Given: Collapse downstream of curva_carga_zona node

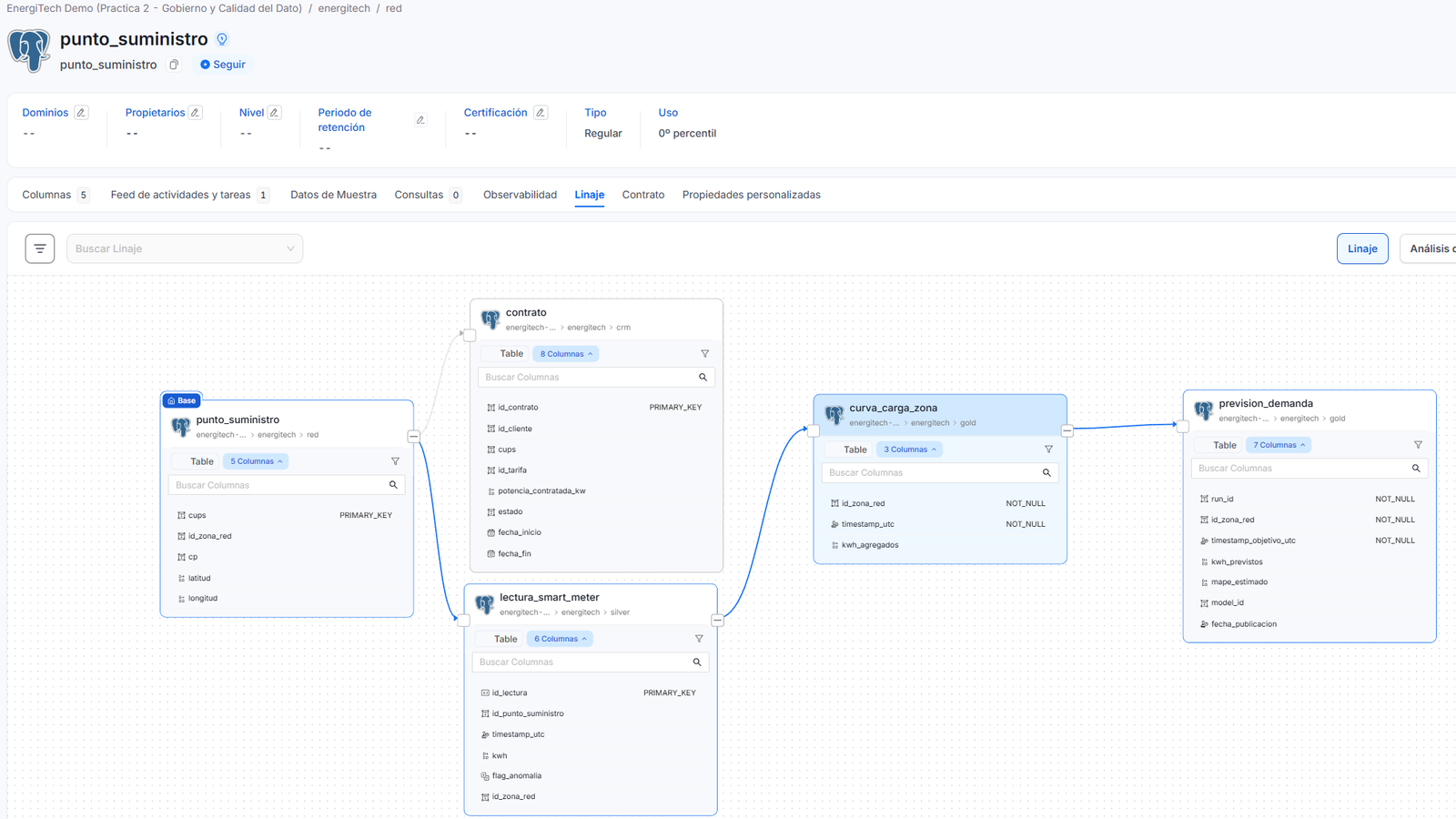Looking at the screenshot, I should pyautogui.click(x=1067, y=430).
